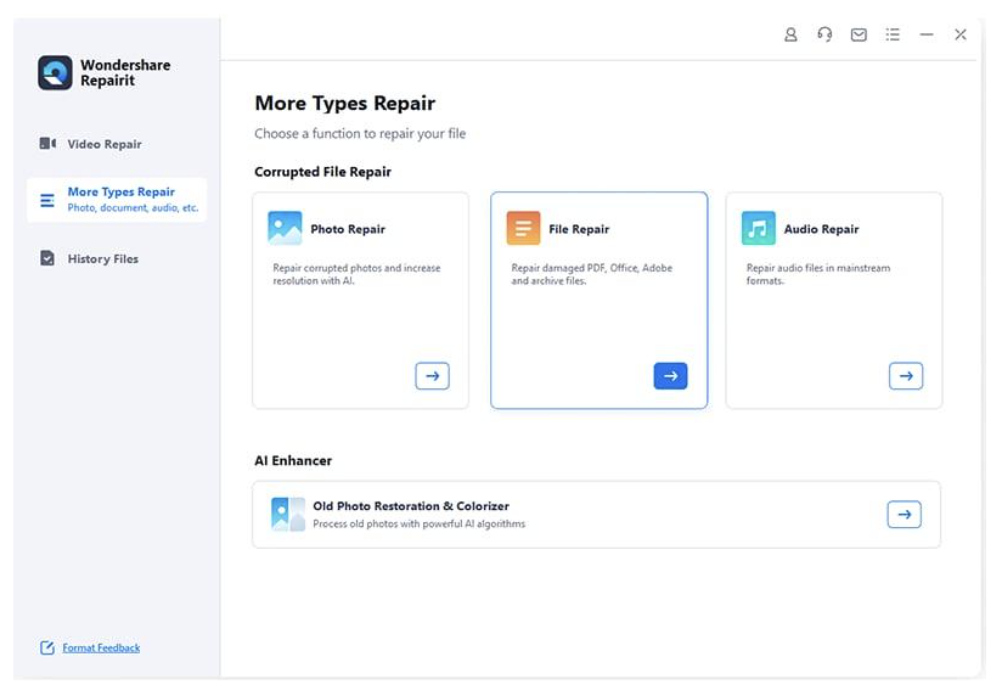The image size is (1002, 700).
Task: Open the Format Feedback link
Action: (101, 648)
